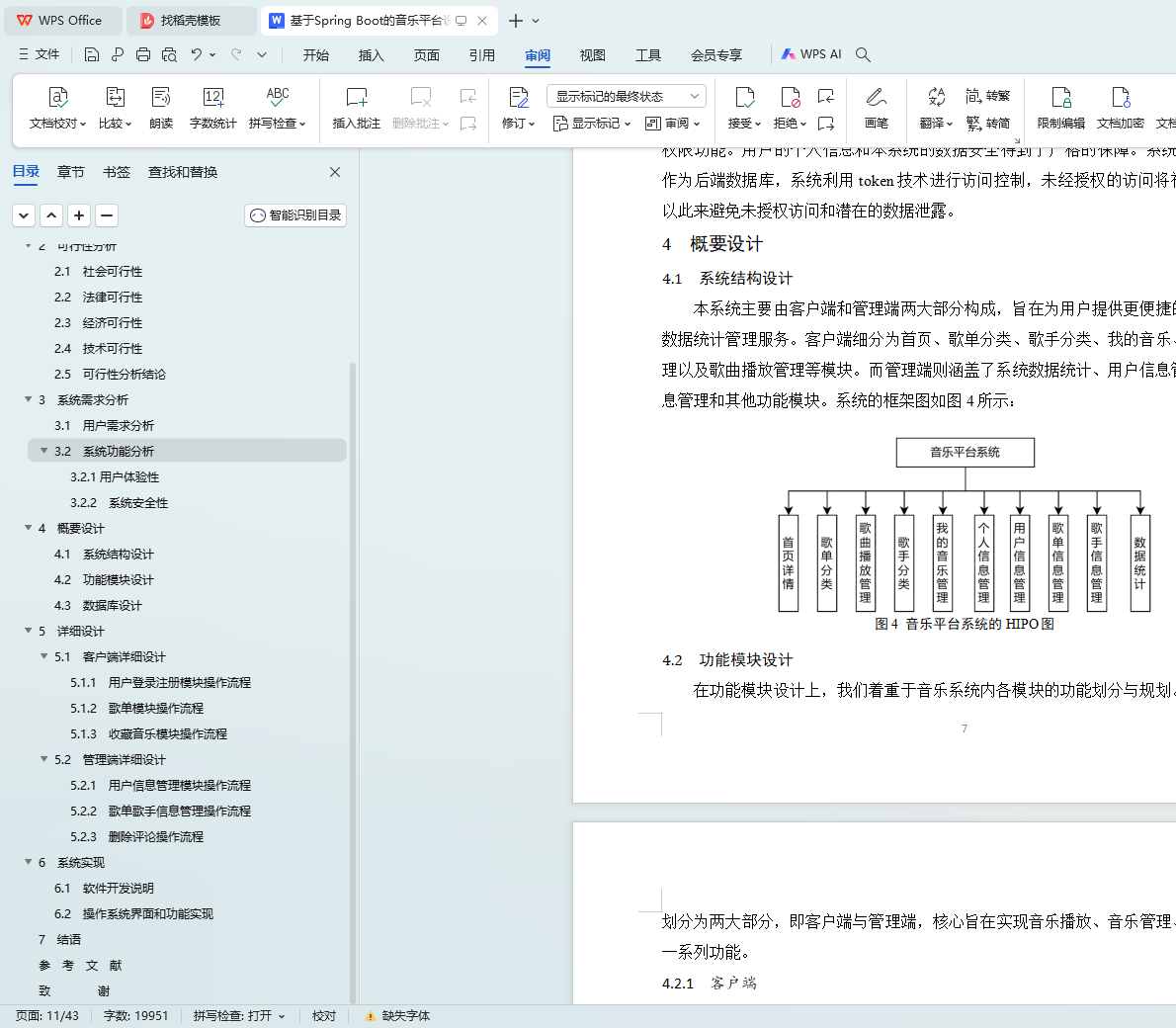Open 文档加密 document encryption
The image size is (1176, 1028).
[1120, 108]
